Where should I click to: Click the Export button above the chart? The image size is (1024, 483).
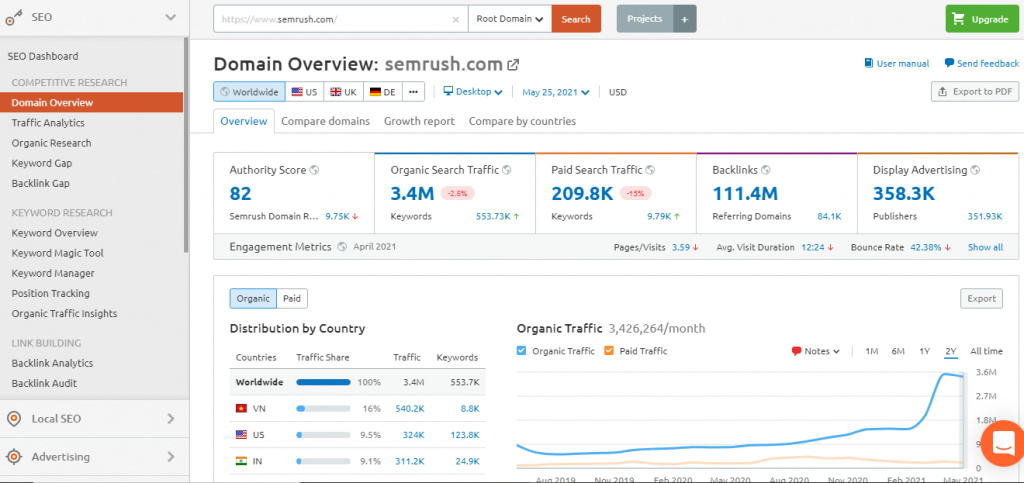point(982,298)
